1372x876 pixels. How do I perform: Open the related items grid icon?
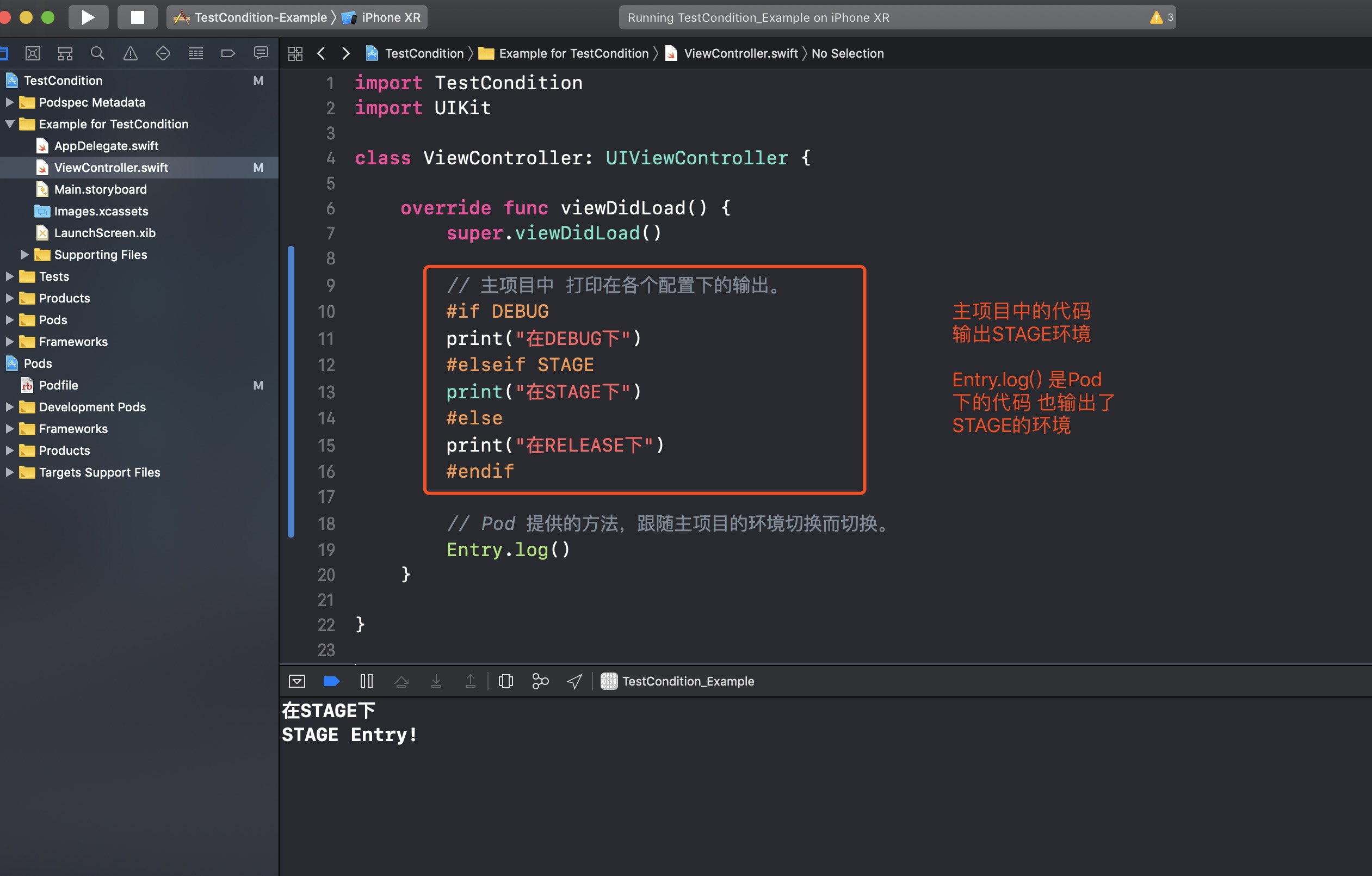295,53
